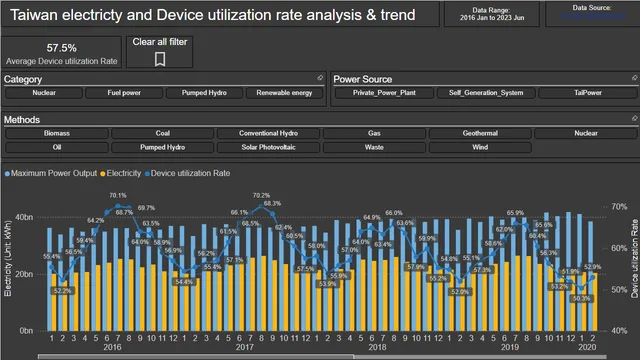Click the 2019 year axis label
640x360 pixels.
(x=510, y=347)
